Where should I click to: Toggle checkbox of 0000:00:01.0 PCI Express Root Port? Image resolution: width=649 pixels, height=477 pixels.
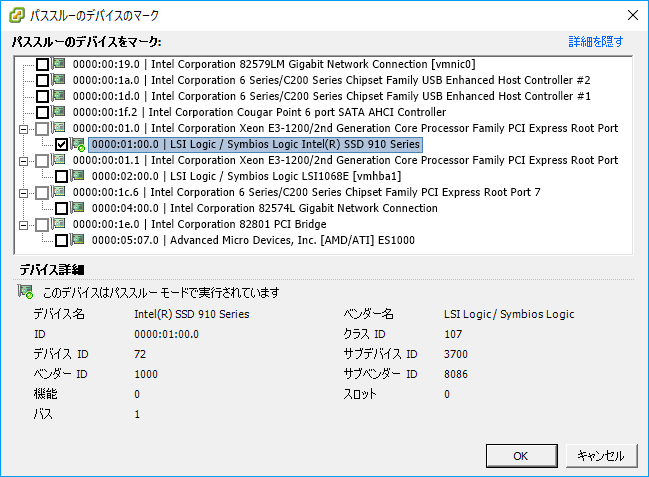pyautogui.click(x=42, y=128)
